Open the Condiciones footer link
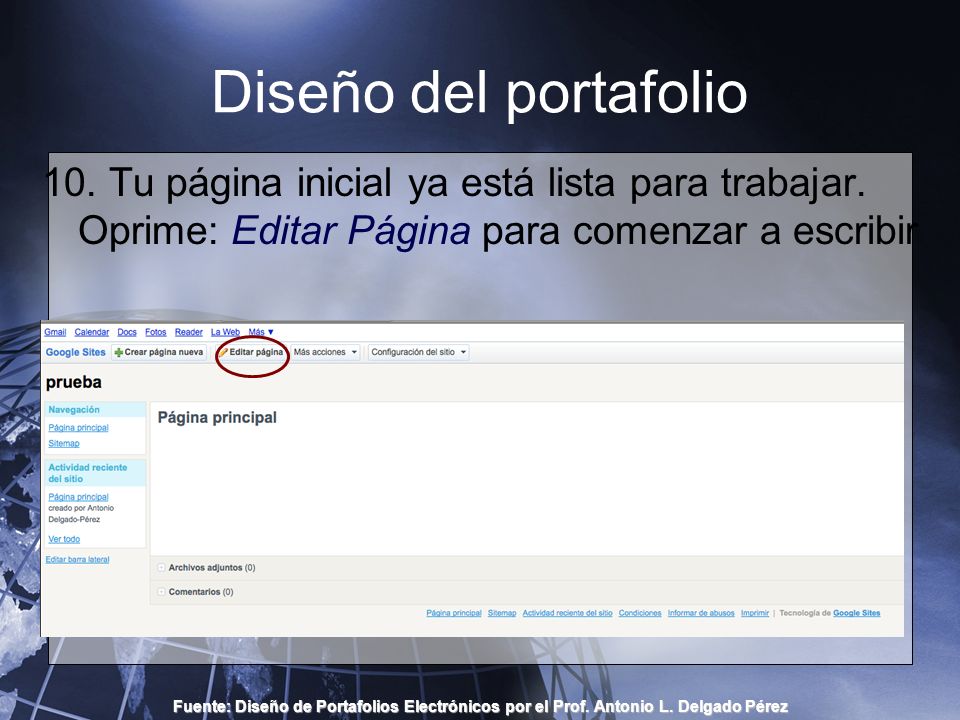Image resolution: width=960 pixels, height=720 pixels. click(x=640, y=613)
